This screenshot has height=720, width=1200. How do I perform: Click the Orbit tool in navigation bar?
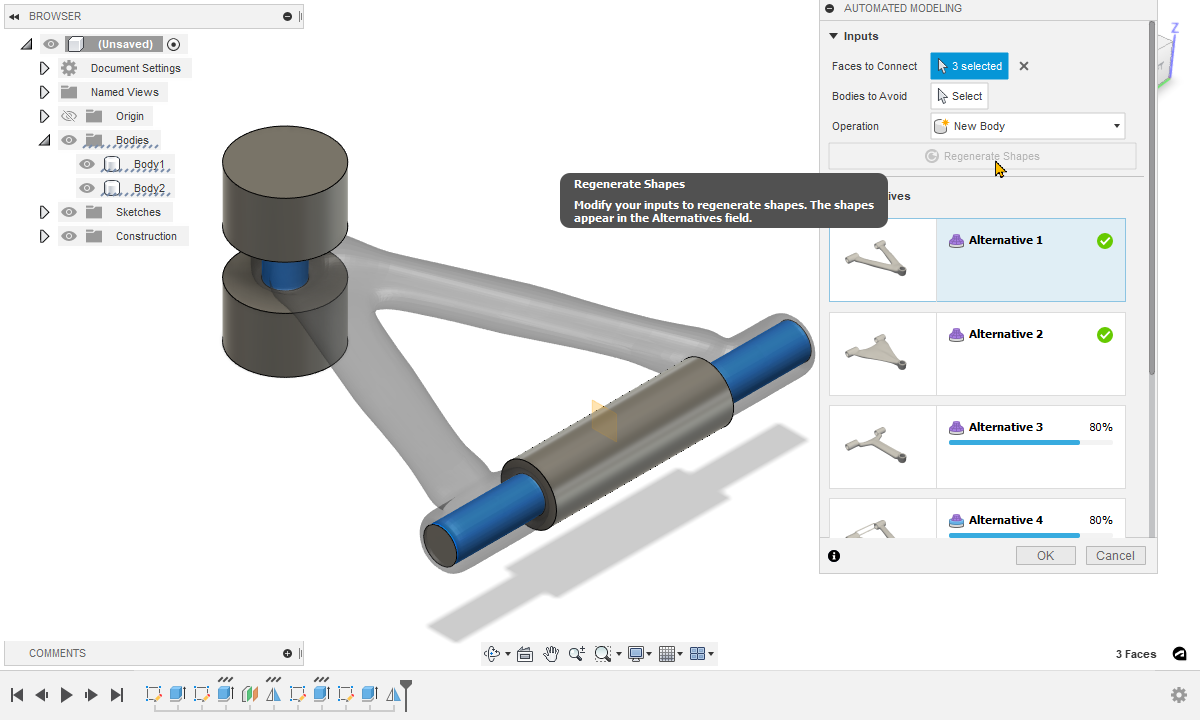coord(492,654)
